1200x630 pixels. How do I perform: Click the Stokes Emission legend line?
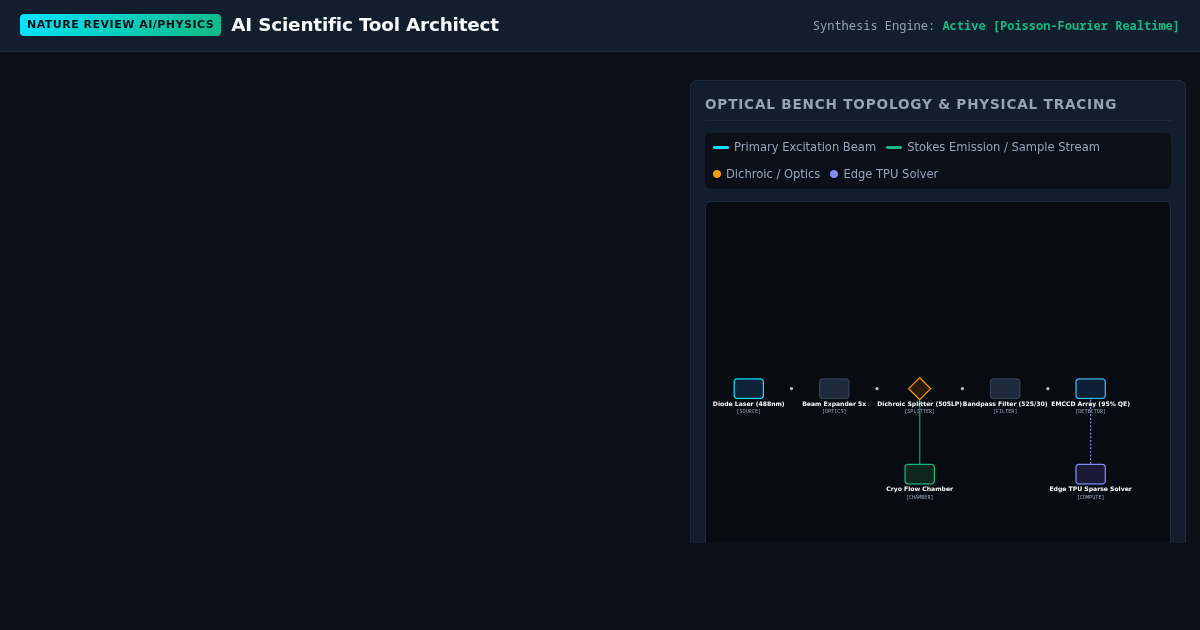coord(894,147)
